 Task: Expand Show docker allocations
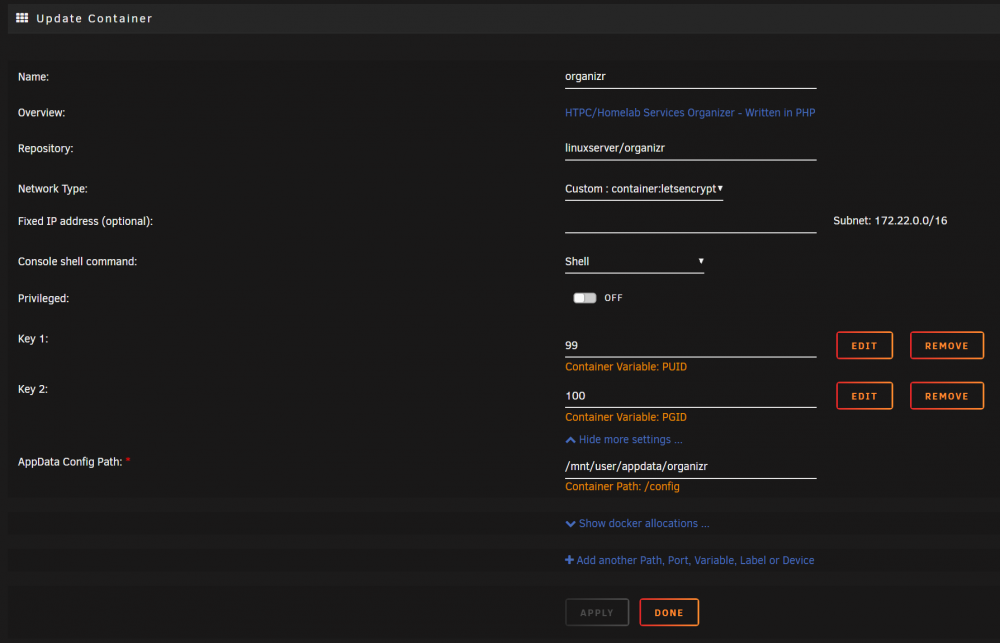pos(637,523)
